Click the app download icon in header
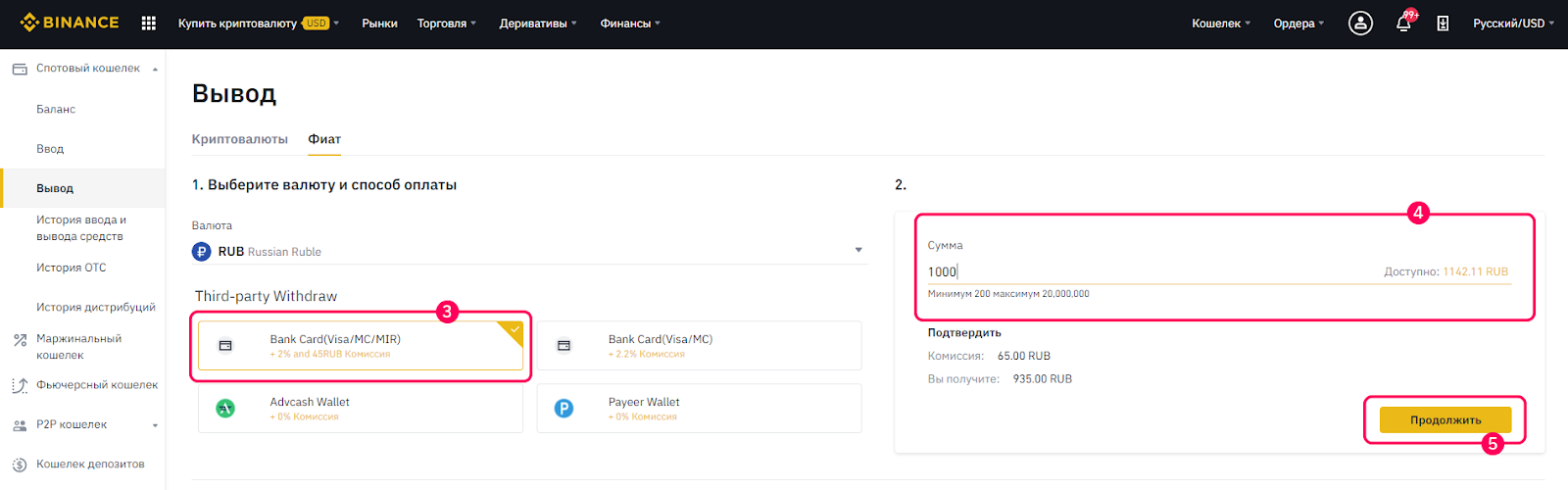The height and width of the screenshot is (490, 1568). [x=1443, y=24]
